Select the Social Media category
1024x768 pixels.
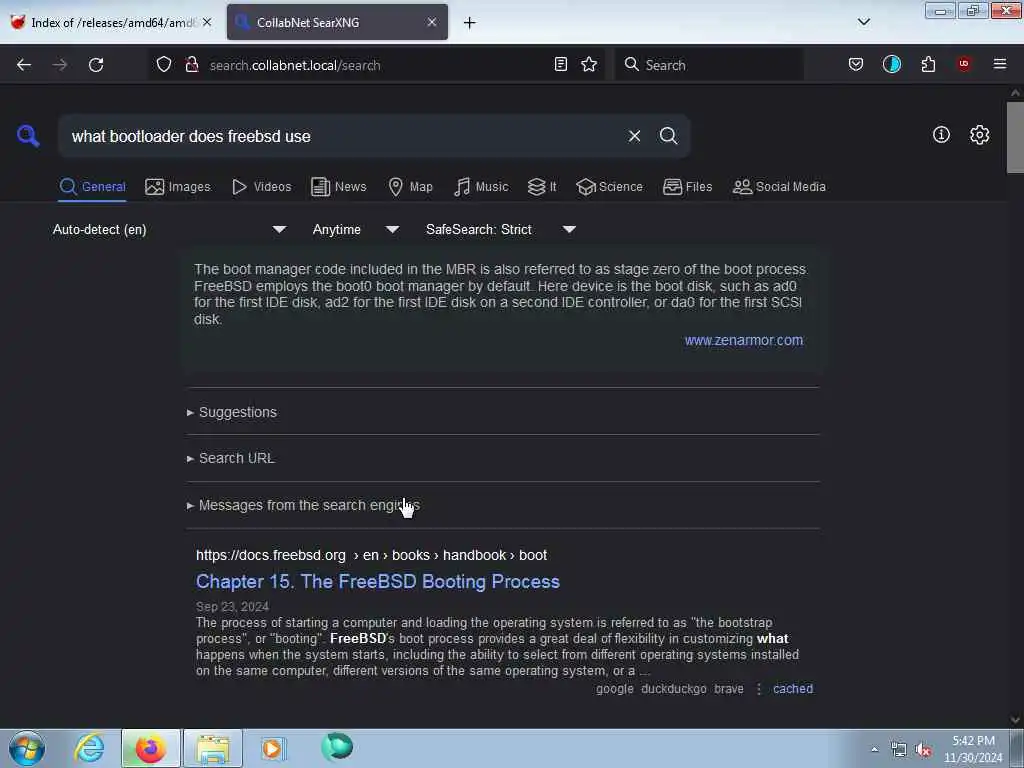(x=779, y=187)
